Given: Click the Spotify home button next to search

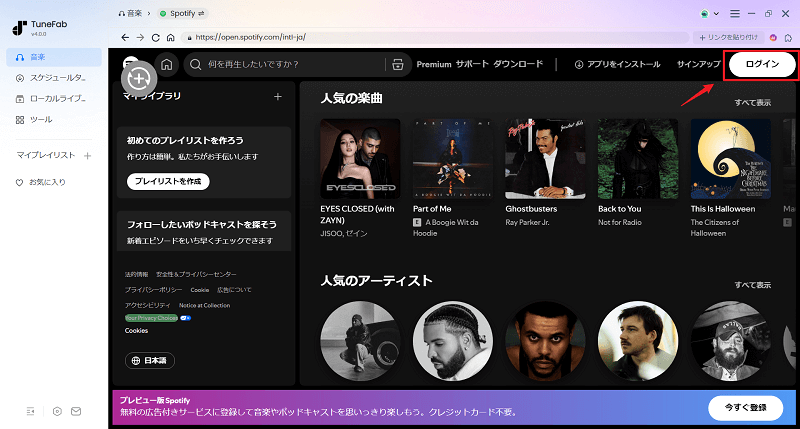Looking at the screenshot, I should tap(166, 64).
